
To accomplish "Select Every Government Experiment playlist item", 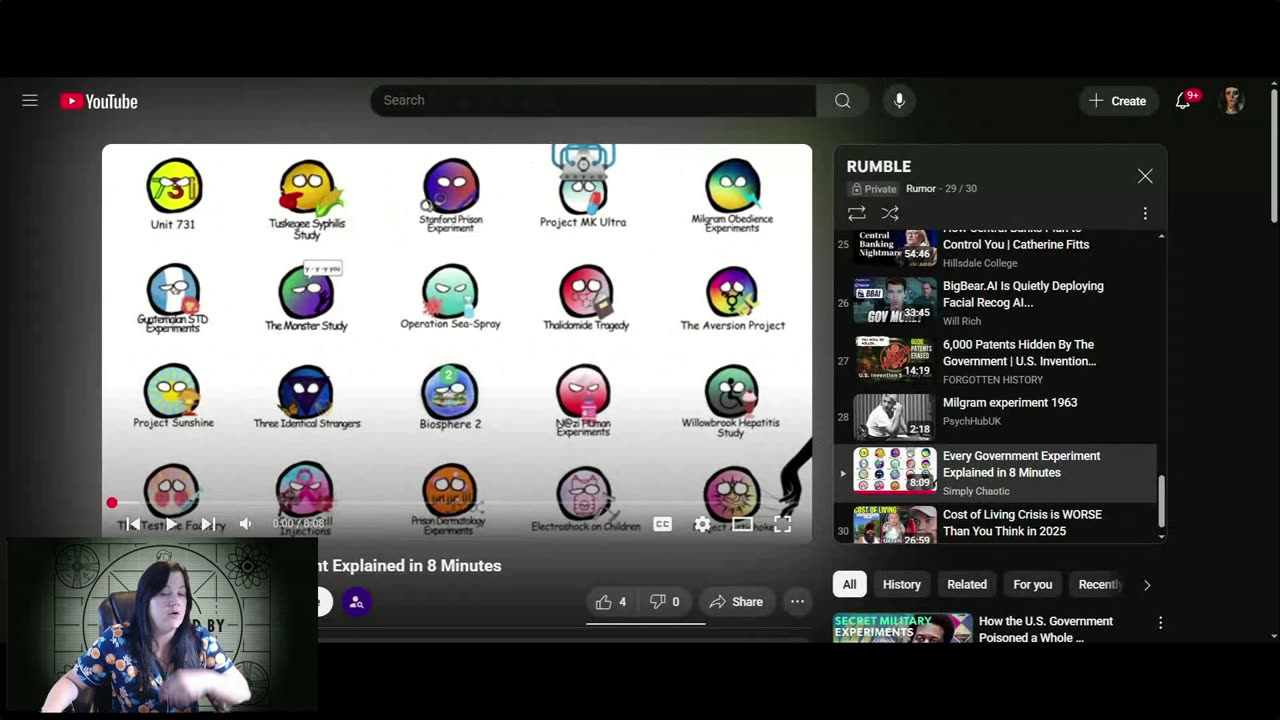I will coord(995,473).
